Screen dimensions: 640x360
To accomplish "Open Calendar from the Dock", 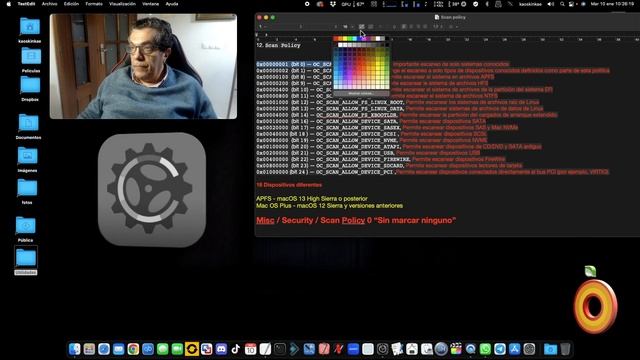I will 251,349.
